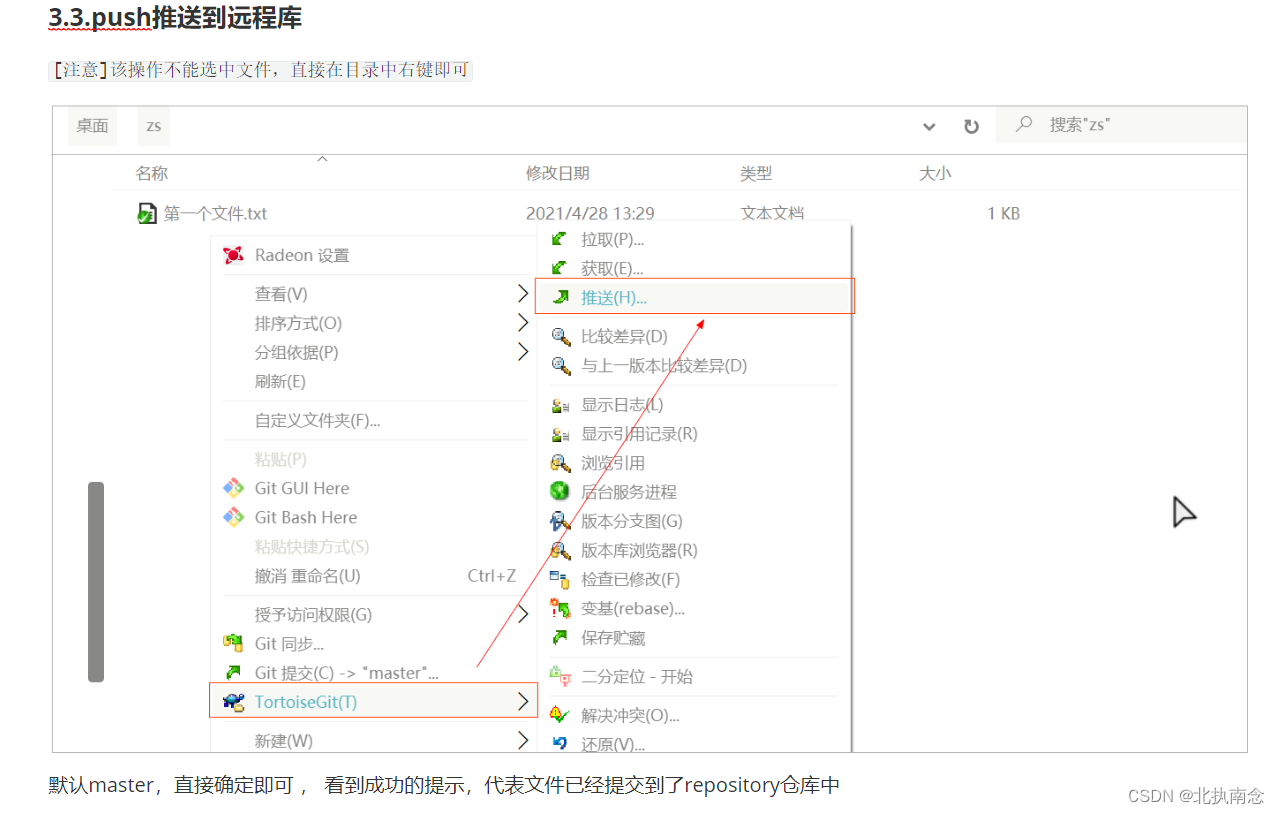Click the 版本分支图(G) icon
This screenshot has width=1280, height=814.
pyautogui.click(x=560, y=521)
